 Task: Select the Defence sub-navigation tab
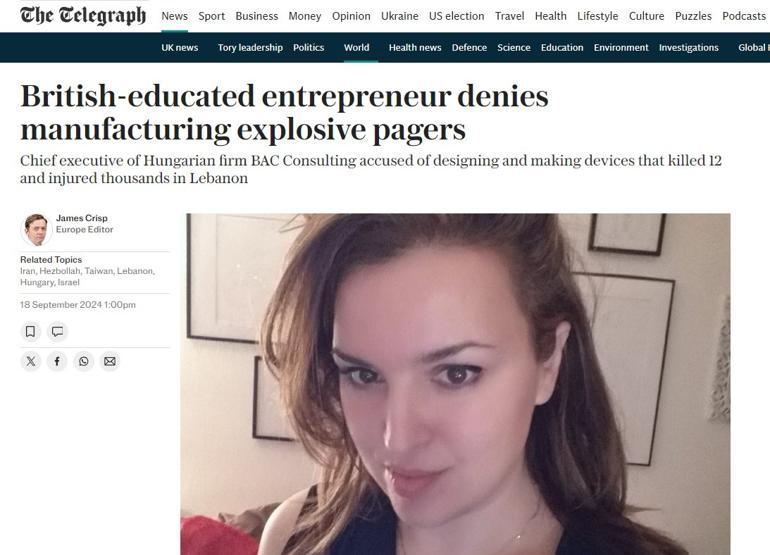(x=469, y=48)
